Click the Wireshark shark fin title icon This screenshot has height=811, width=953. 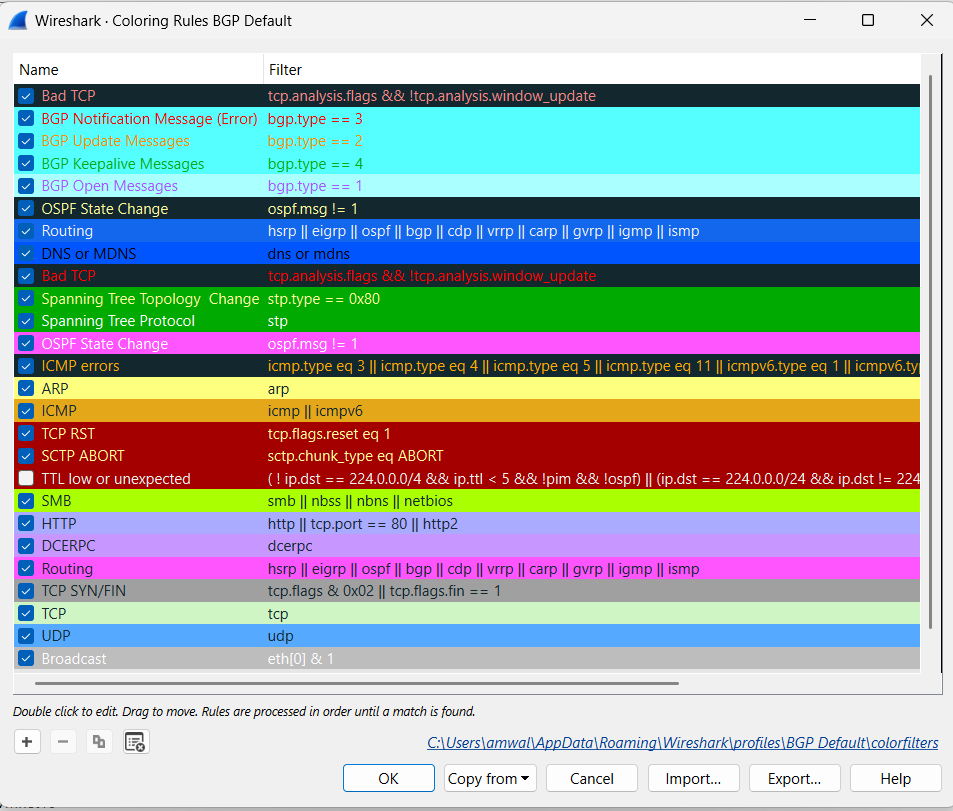point(18,20)
